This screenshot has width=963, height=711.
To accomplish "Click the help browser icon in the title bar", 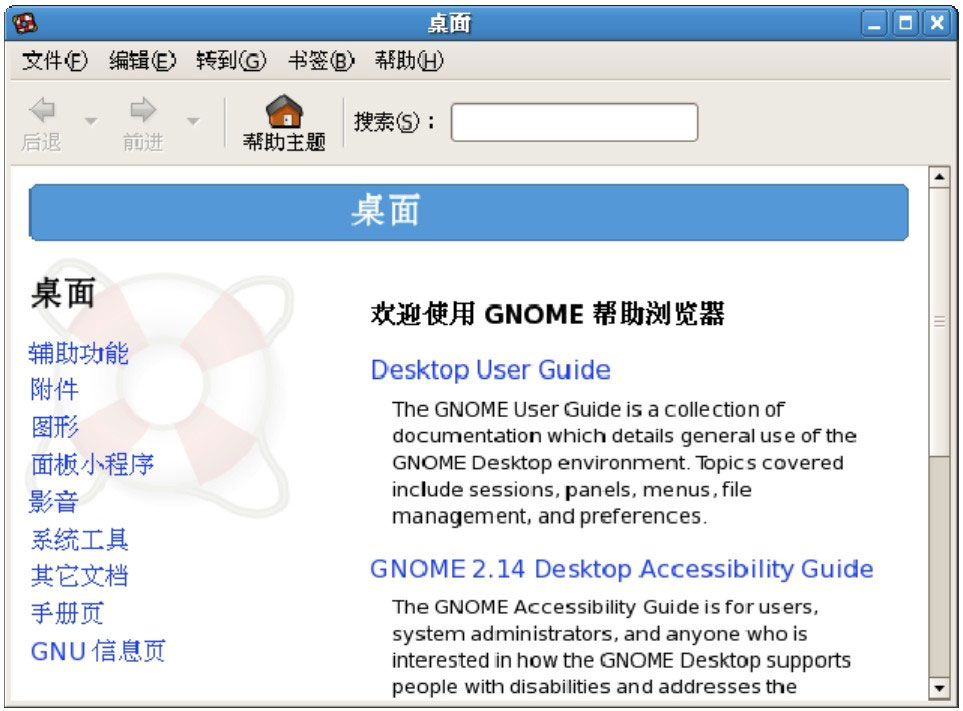I will pyautogui.click(x=26, y=23).
